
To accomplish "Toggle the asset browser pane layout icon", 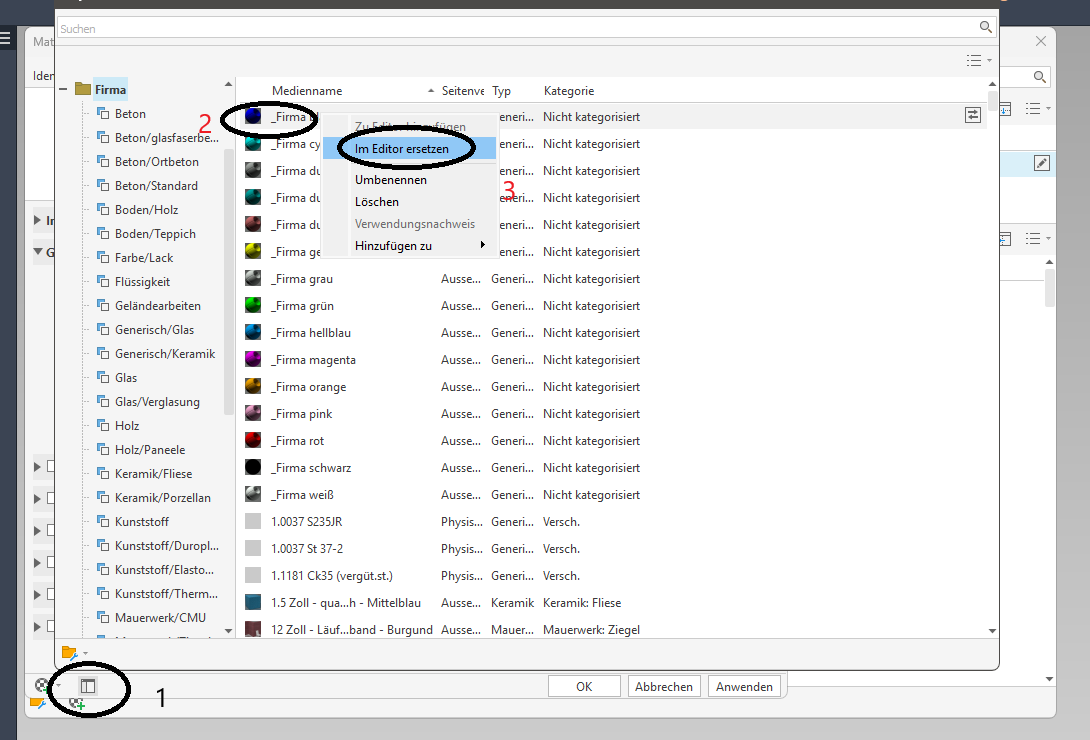I will coord(88,686).
